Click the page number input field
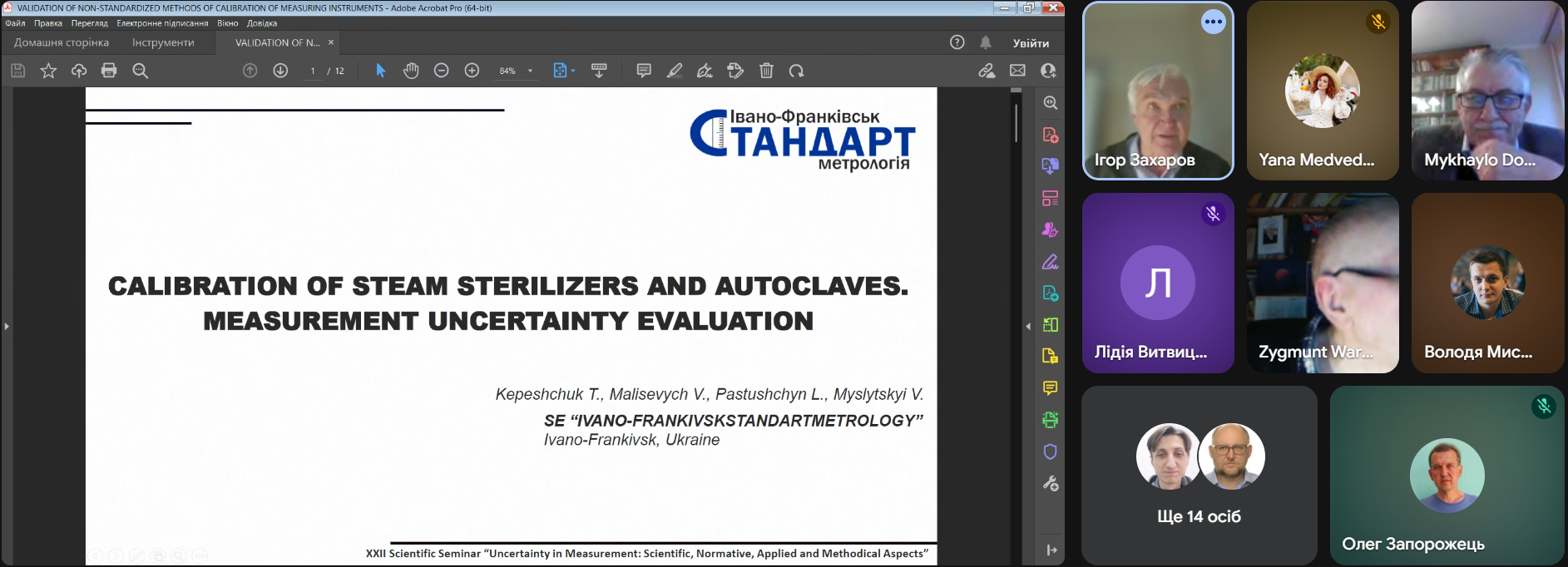This screenshot has width=1568, height=567. [x=313, y=71]
